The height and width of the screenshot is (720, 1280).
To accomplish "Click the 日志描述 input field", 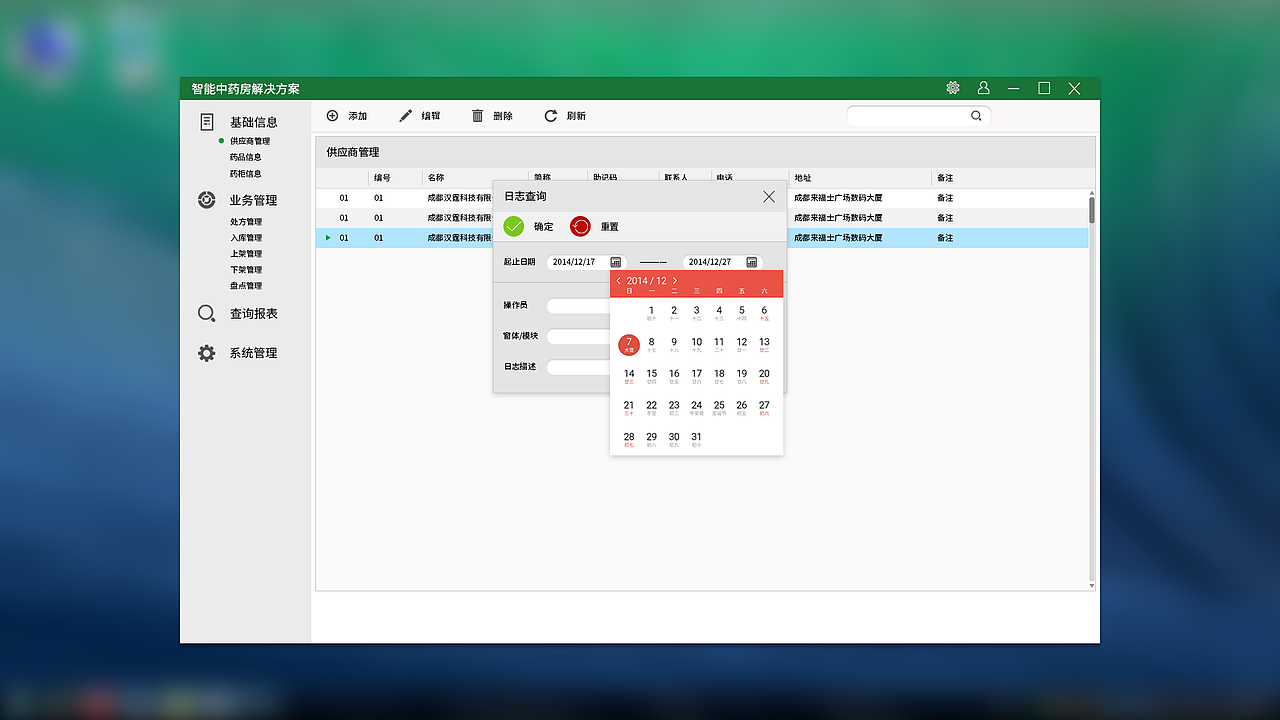I will 578,367.
